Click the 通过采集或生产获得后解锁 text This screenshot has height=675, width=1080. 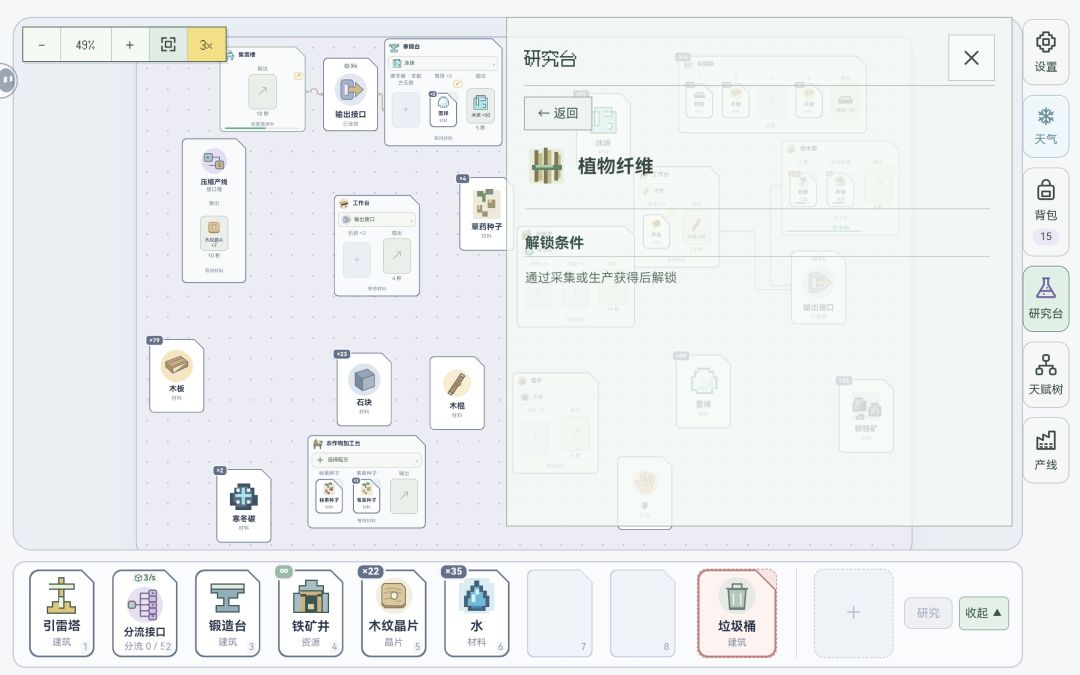[x=601, y=278]
